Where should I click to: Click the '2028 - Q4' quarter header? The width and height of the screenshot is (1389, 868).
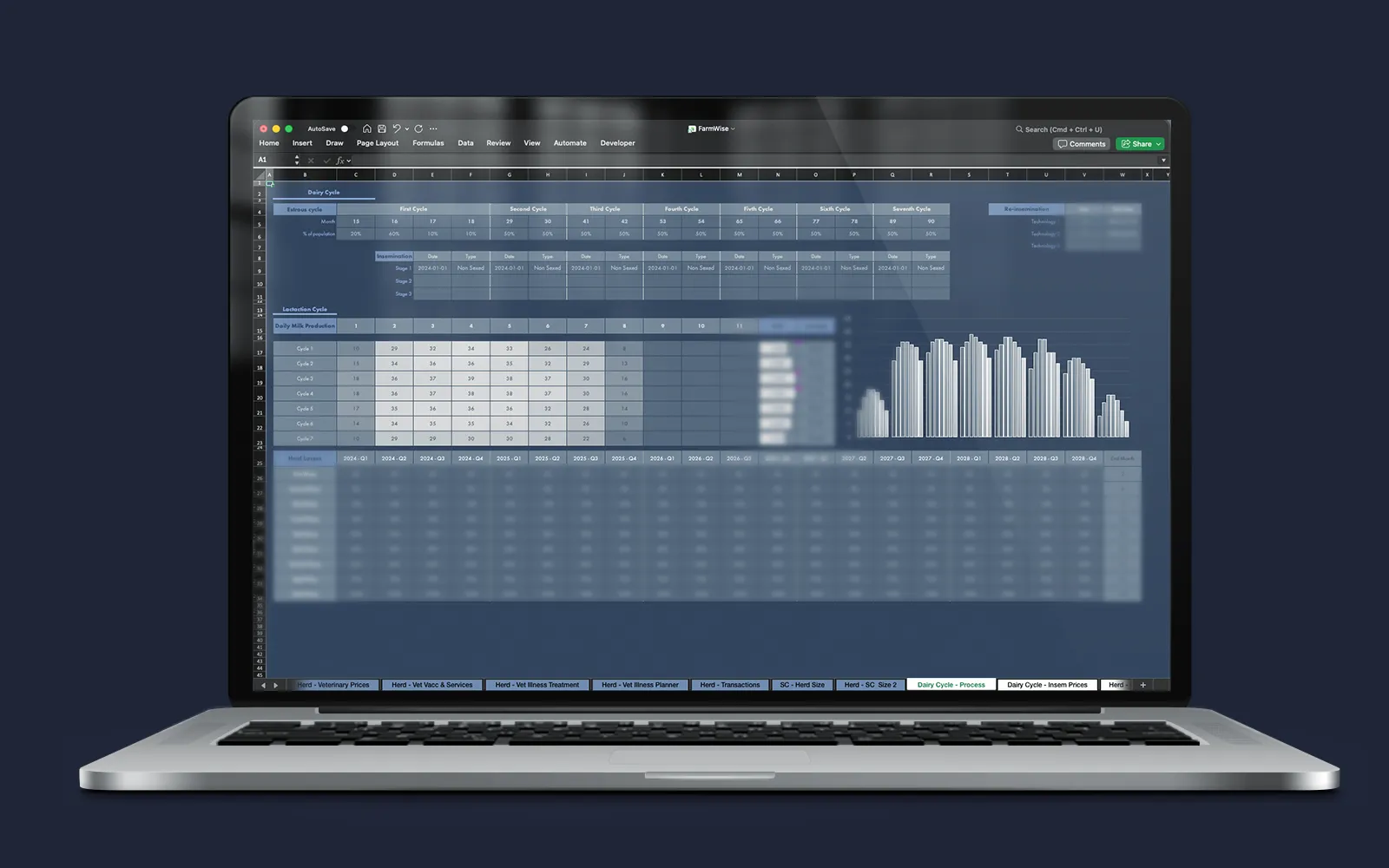tap(1083, 458)
